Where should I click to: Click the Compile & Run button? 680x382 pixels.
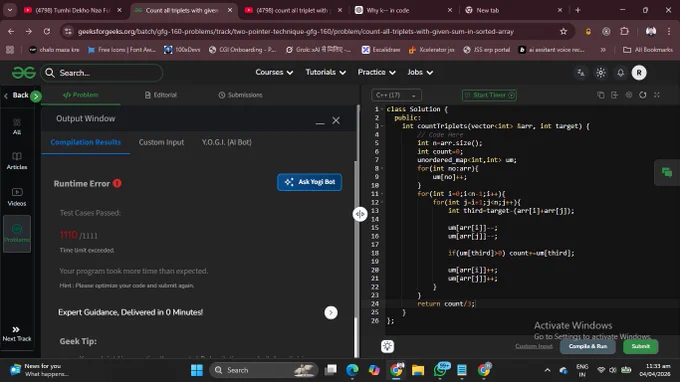[x=588, y=346]
